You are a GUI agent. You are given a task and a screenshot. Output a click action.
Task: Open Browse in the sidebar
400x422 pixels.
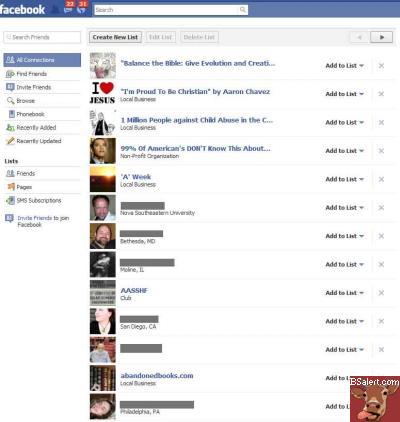tap(42, 101)
